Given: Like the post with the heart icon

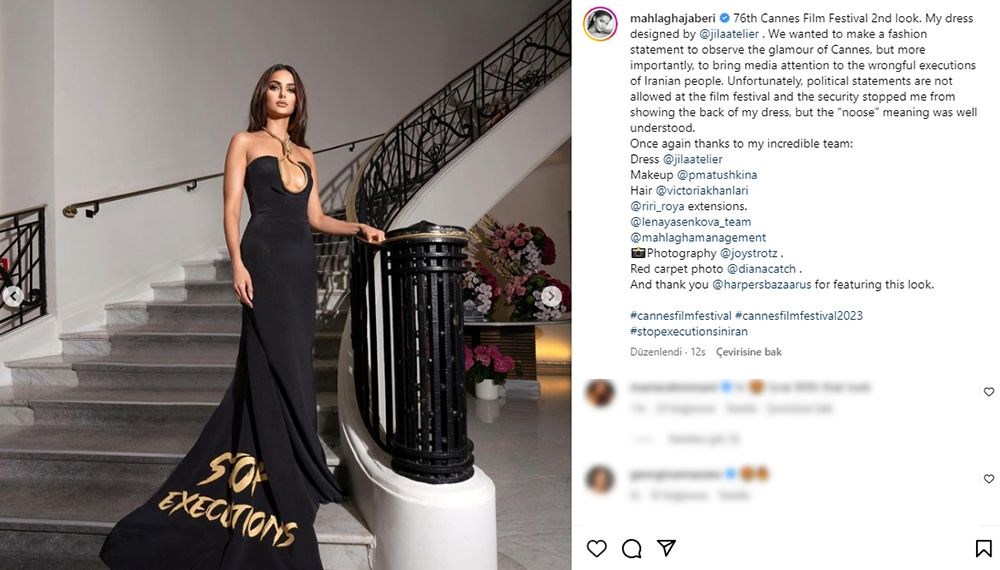Looking at the screenshot, I should (596, 548).
